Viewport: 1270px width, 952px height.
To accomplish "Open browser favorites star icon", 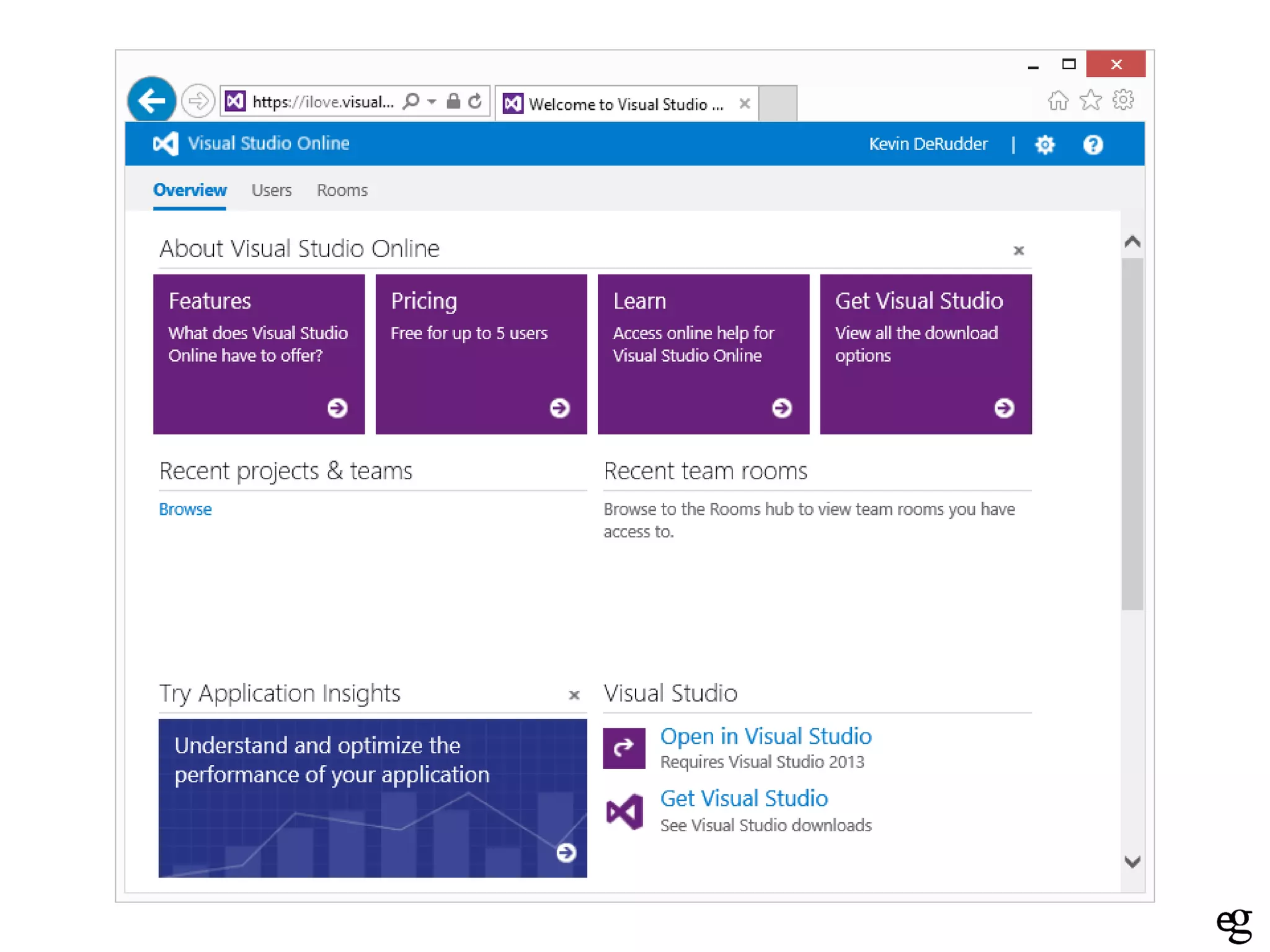I will pos(1090,100).
